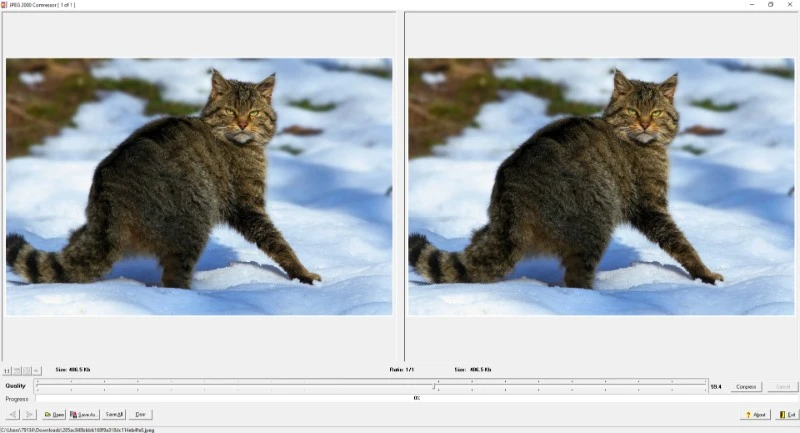
Task: Open the About dialog
Action: [755, 414]
